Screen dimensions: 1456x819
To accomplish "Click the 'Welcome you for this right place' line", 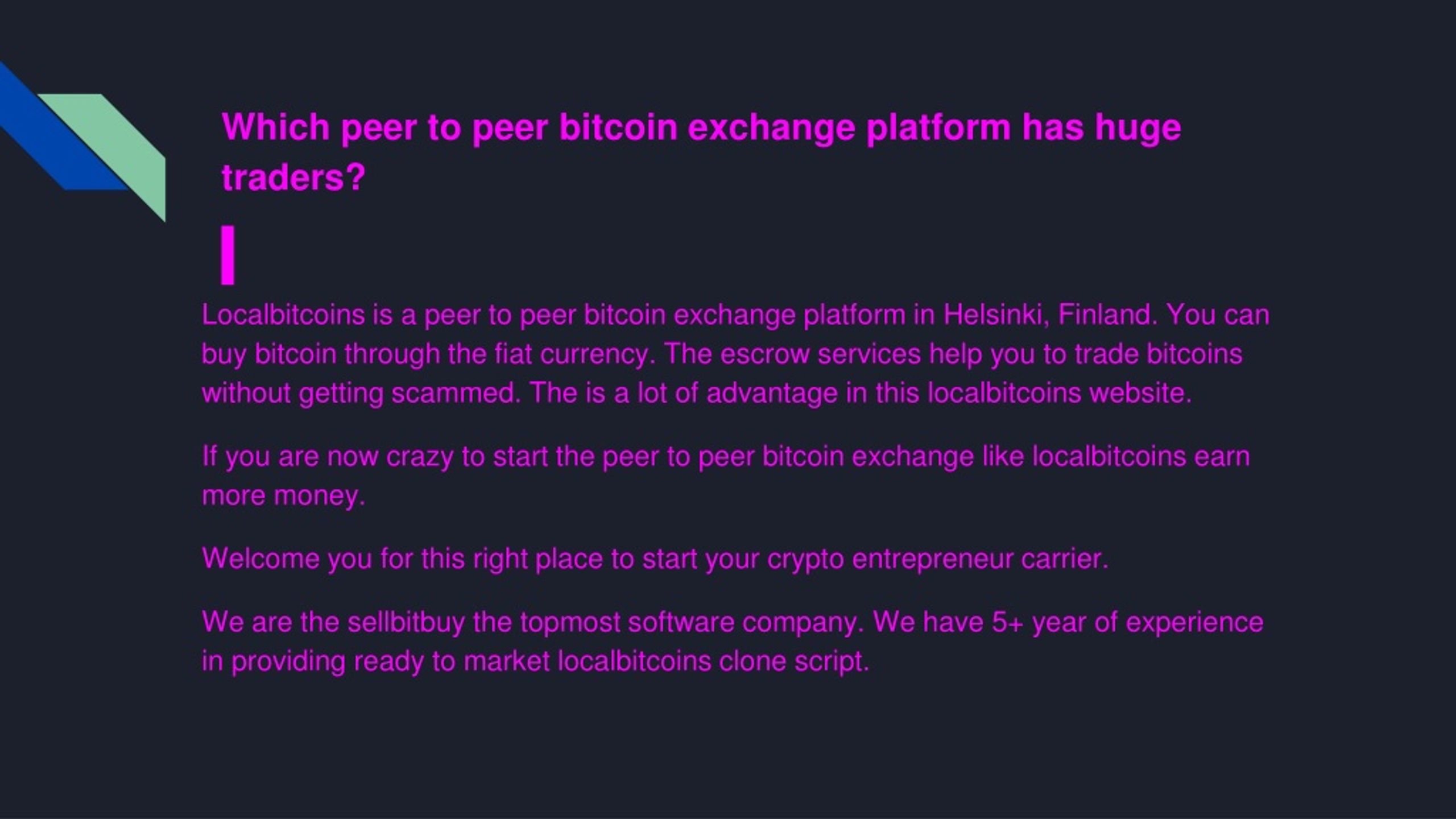I will point(655,559).
